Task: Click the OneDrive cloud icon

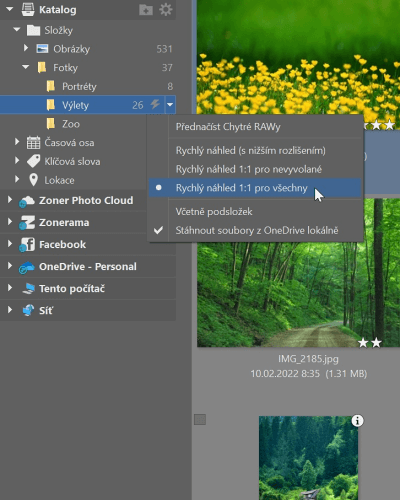Action: 27,267
